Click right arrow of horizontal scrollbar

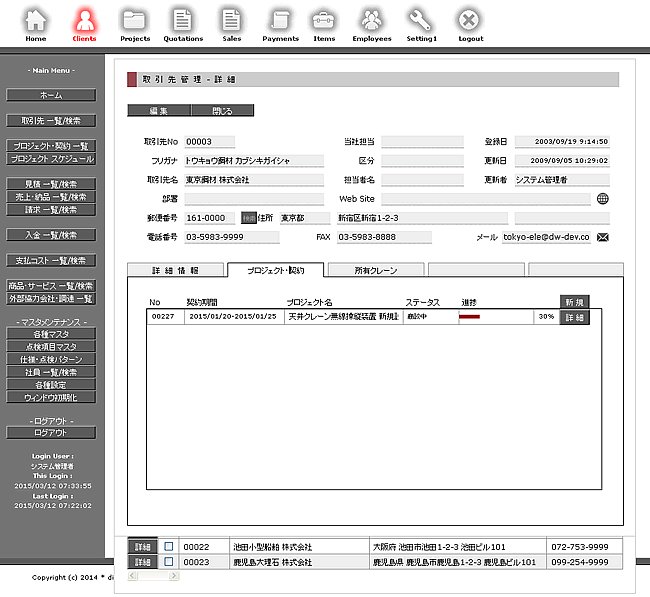(174, 575)
